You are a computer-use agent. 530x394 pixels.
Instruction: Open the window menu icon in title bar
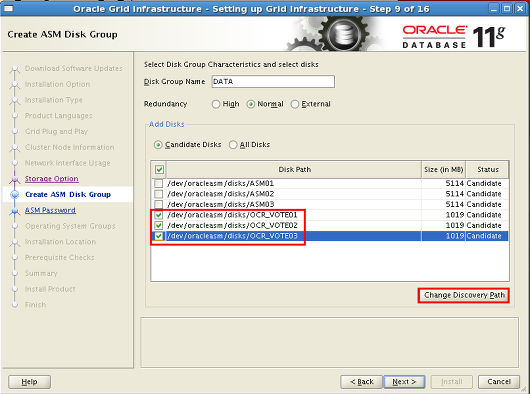point(8,8)
